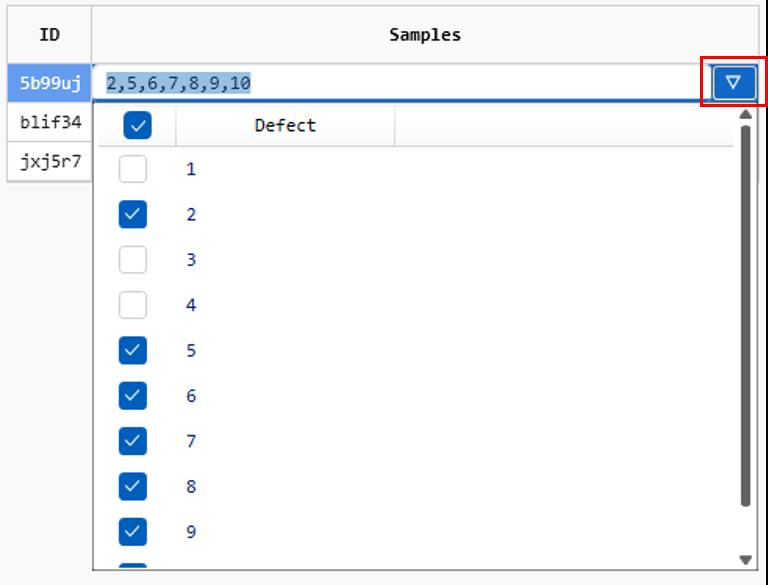Image resolution: width=768 pixels, height=585 pixels.
Task: Check the checkbox for defect 1
Action: 133,169
